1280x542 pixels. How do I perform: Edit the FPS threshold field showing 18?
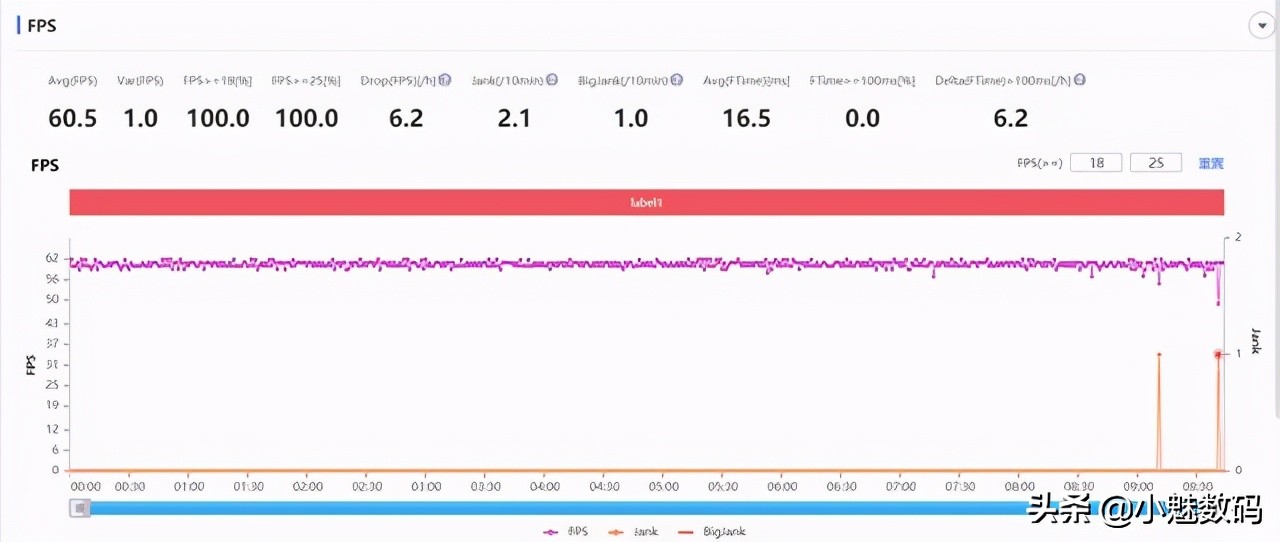click(1096, 163)
